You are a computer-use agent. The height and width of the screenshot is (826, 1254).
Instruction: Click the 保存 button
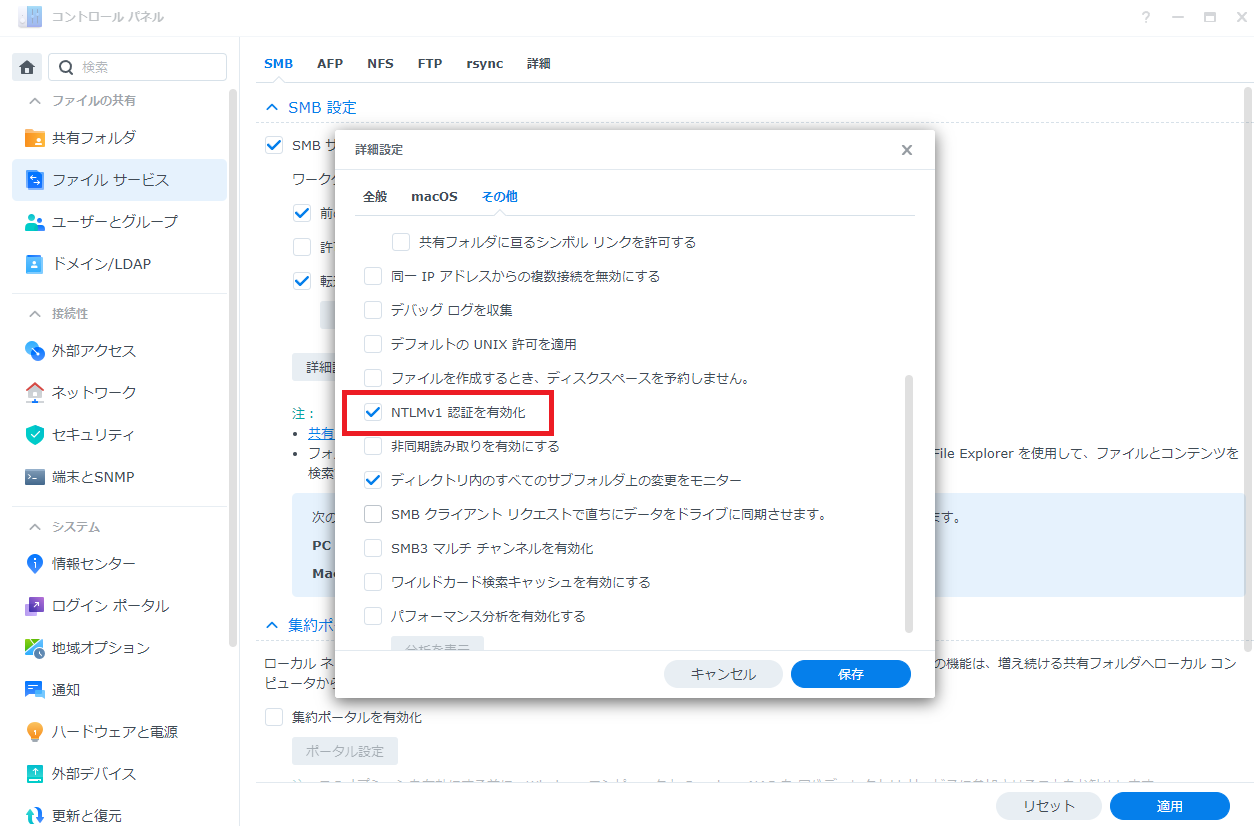click(x=851, y=674)
